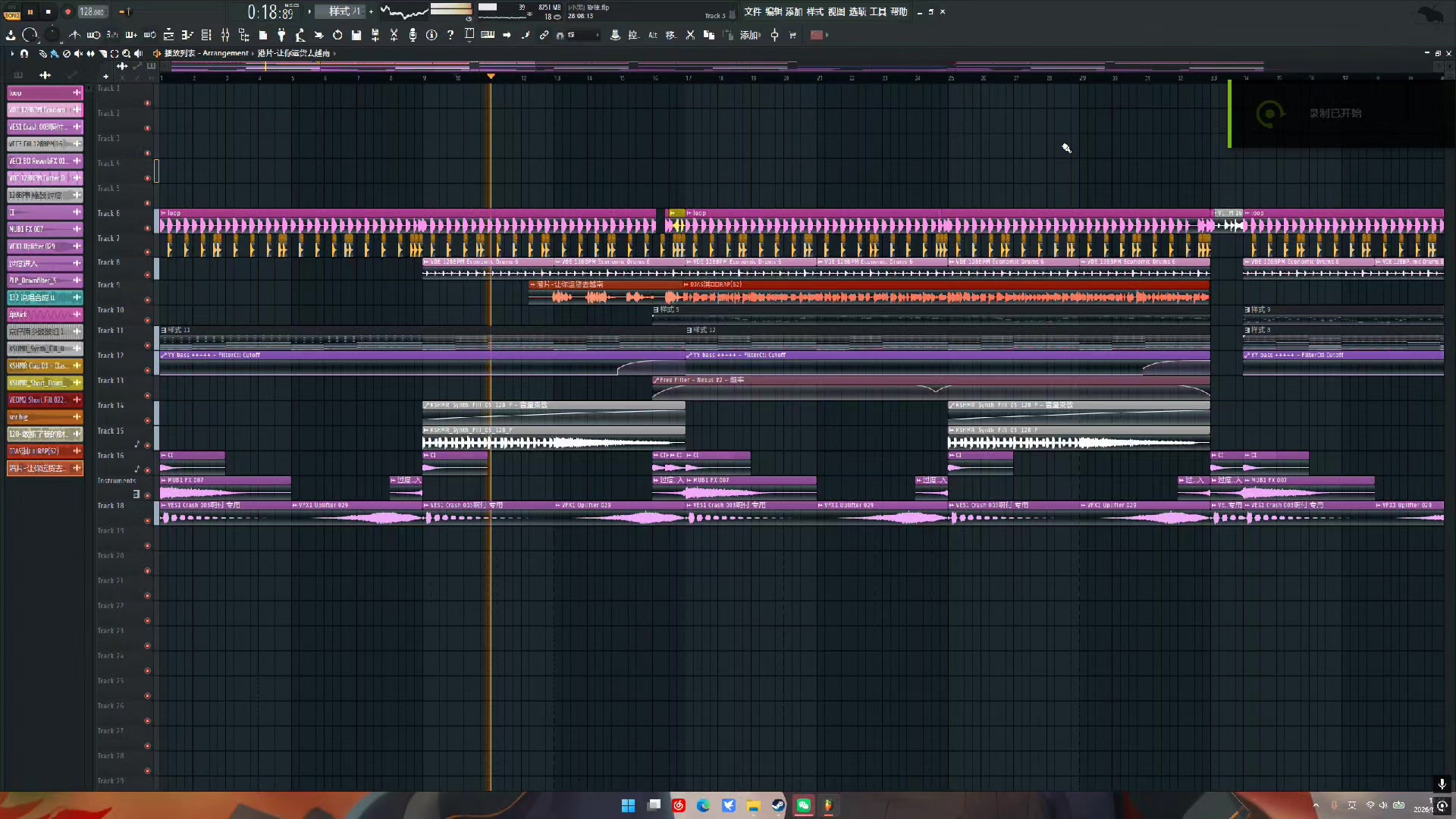Image resolution: width=1456 pixels, height=819 pixels.
Task: Open project info (i) icon
Action: coord(431,35)
